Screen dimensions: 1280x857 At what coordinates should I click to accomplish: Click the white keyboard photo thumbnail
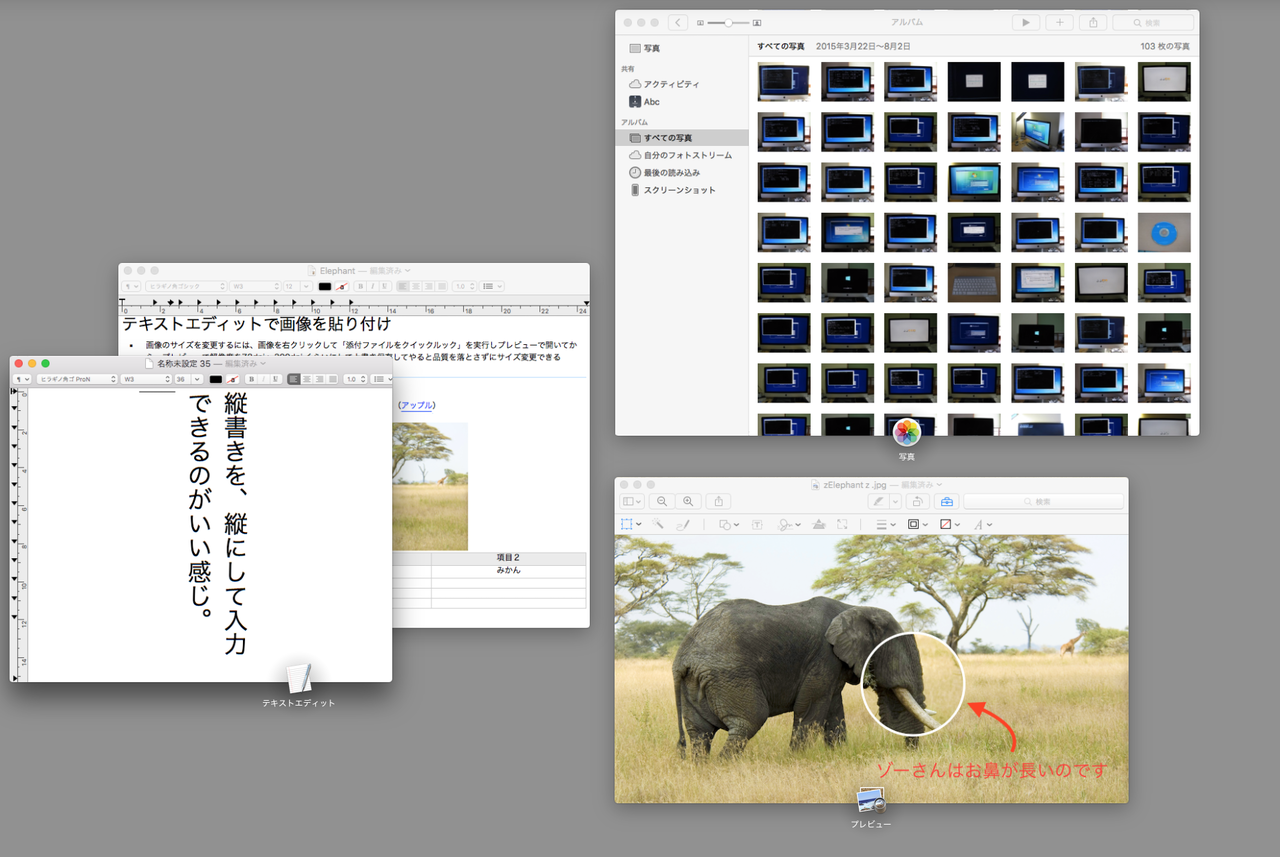[x=974, y=282]
